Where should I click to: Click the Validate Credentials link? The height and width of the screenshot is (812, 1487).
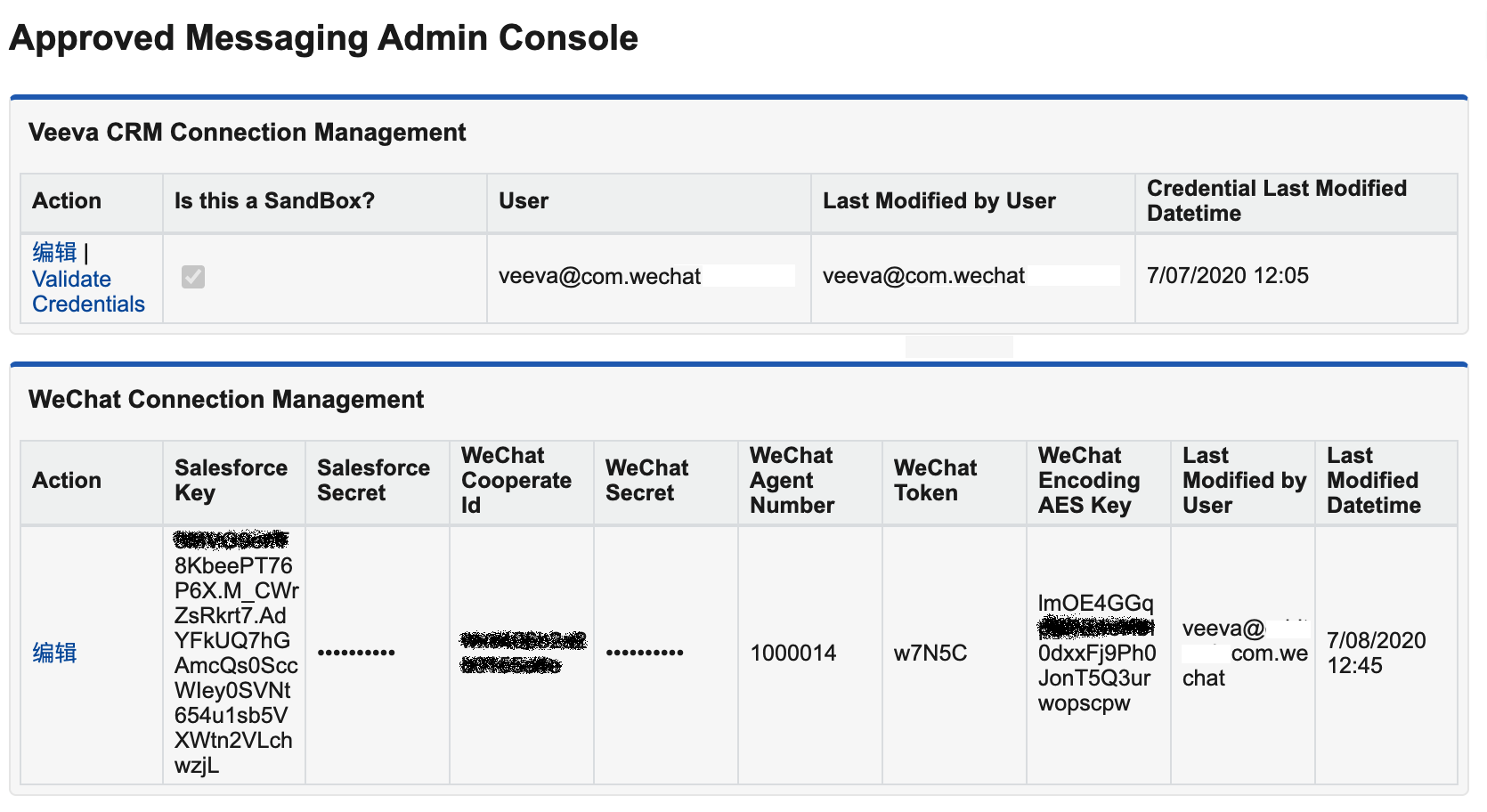tap(87, 292)
